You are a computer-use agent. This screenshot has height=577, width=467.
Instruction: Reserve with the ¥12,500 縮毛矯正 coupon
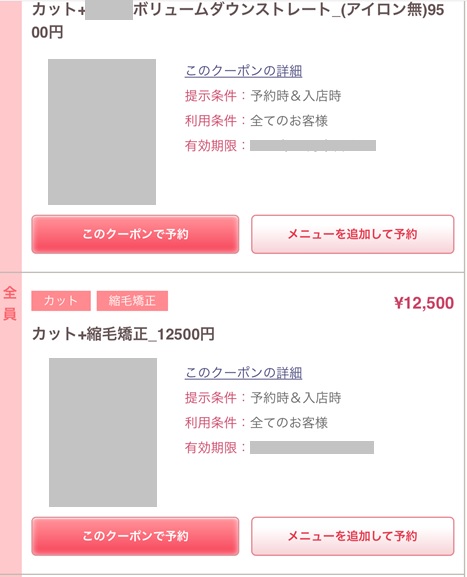pyautogui.click(x=135, y=536)
